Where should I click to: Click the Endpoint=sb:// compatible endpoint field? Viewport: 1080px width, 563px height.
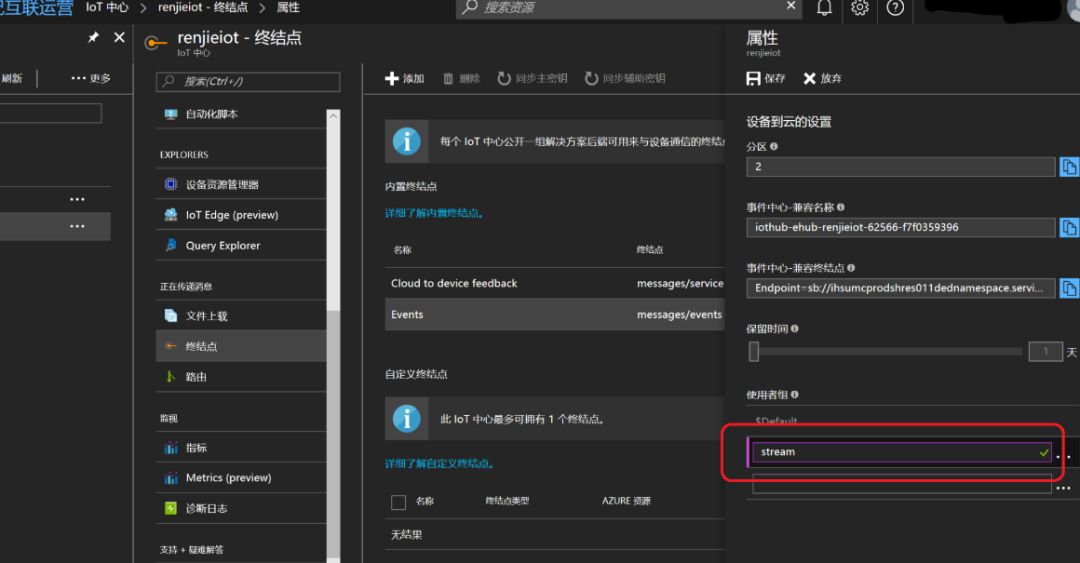(x=900, y=288)
